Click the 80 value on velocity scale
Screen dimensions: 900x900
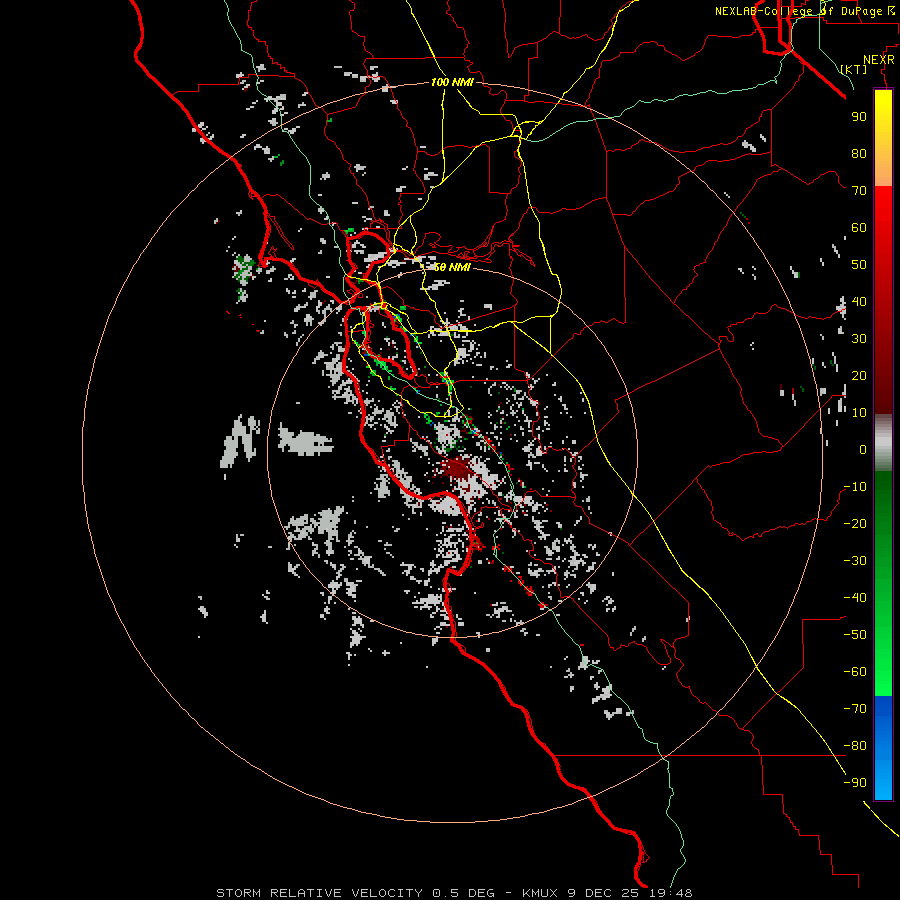coord(859,153)
